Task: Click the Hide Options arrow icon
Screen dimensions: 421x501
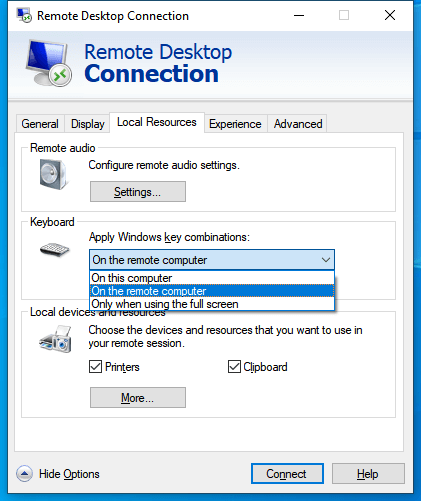Action: pos(24,474)
